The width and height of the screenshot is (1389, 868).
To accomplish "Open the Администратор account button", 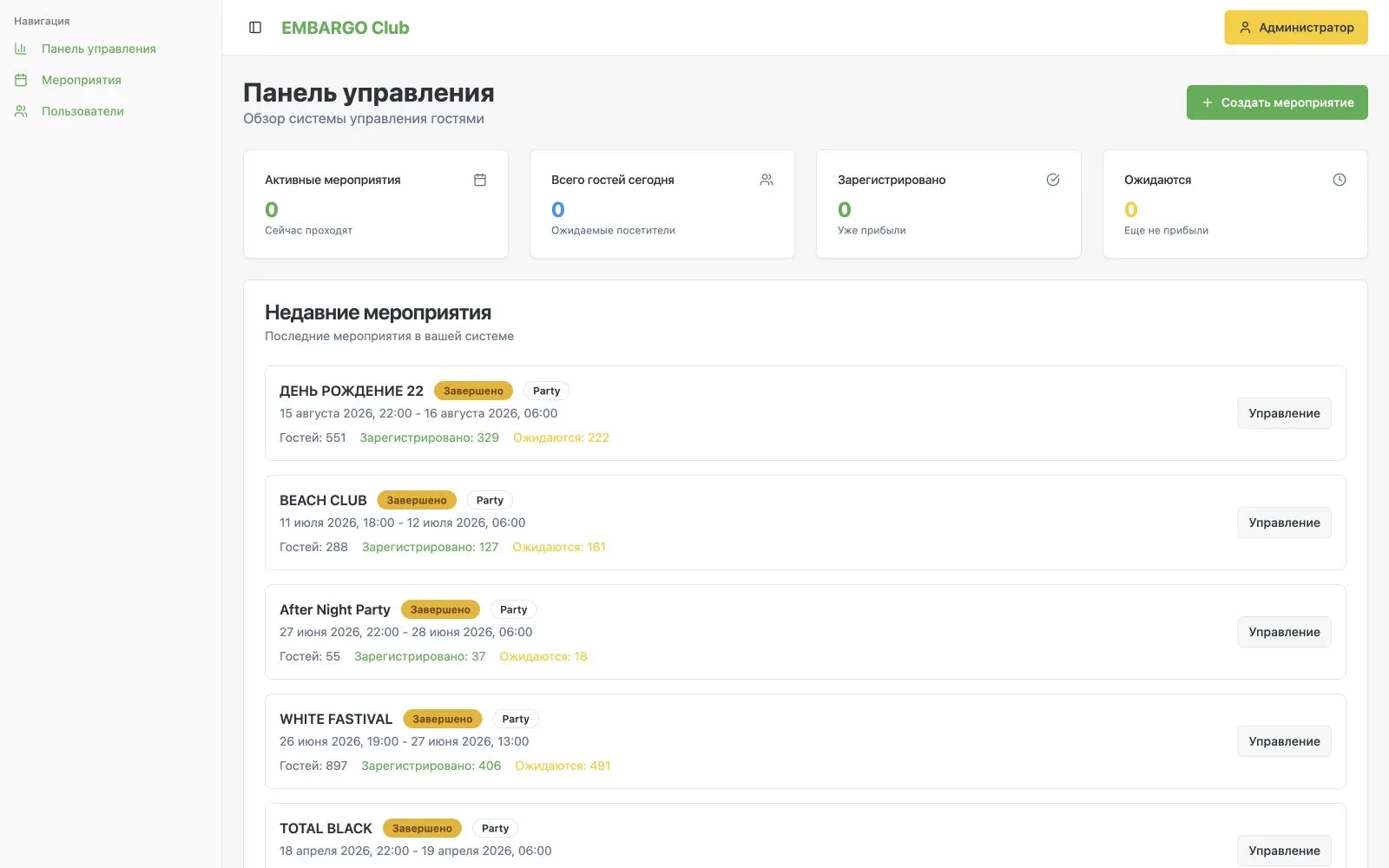I will tap(1296, 28).
